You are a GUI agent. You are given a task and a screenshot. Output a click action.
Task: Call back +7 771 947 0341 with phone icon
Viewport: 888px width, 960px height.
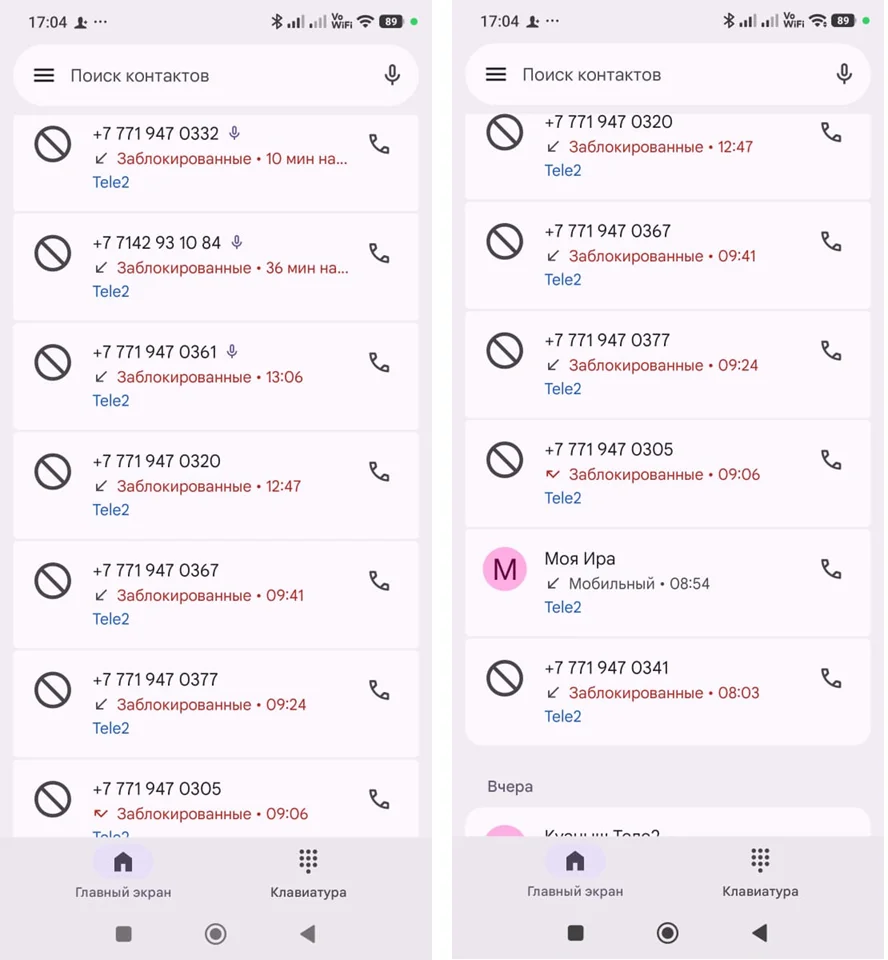click(831, 678)
